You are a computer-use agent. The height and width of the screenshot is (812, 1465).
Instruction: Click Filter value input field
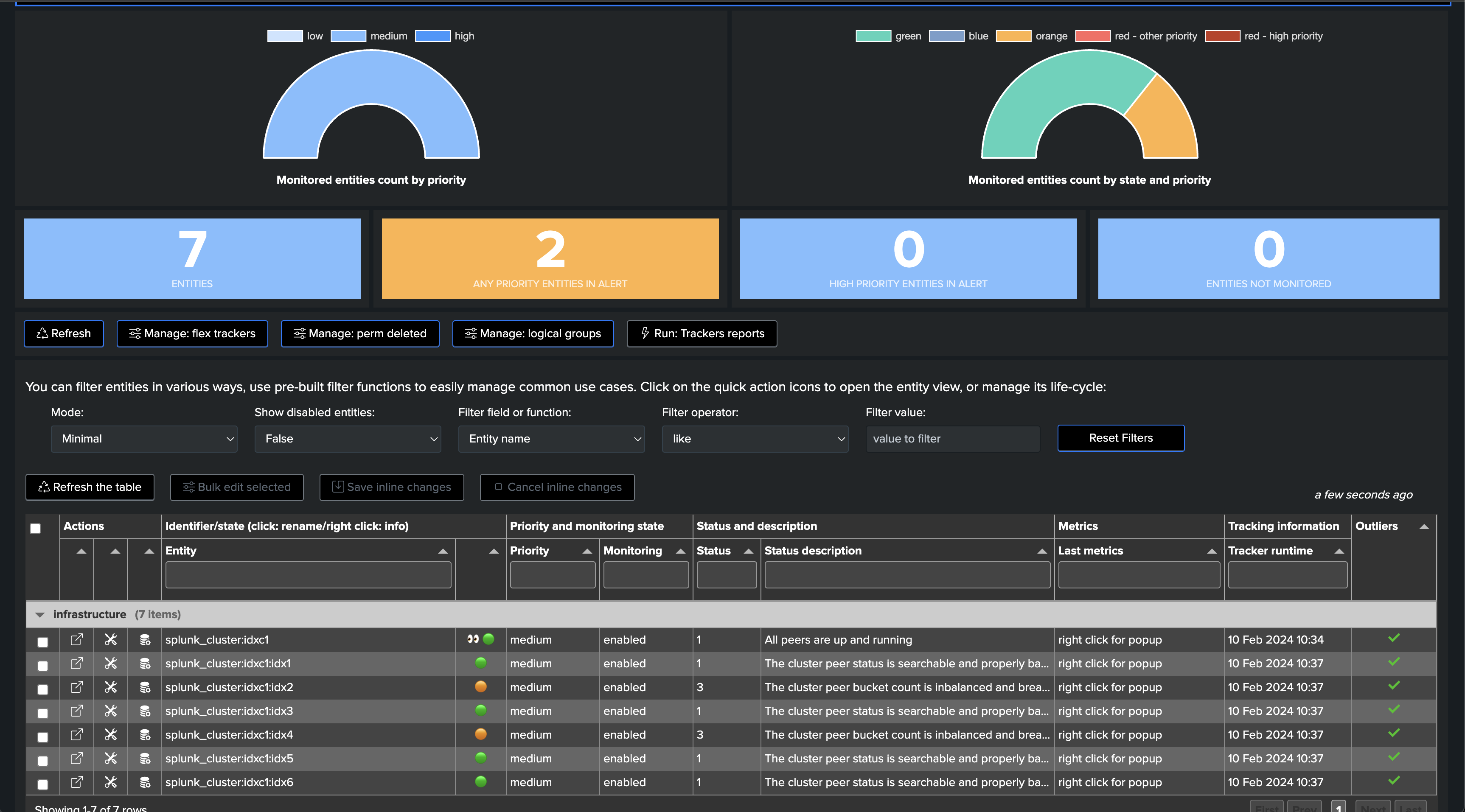click(x=953, y=439)
